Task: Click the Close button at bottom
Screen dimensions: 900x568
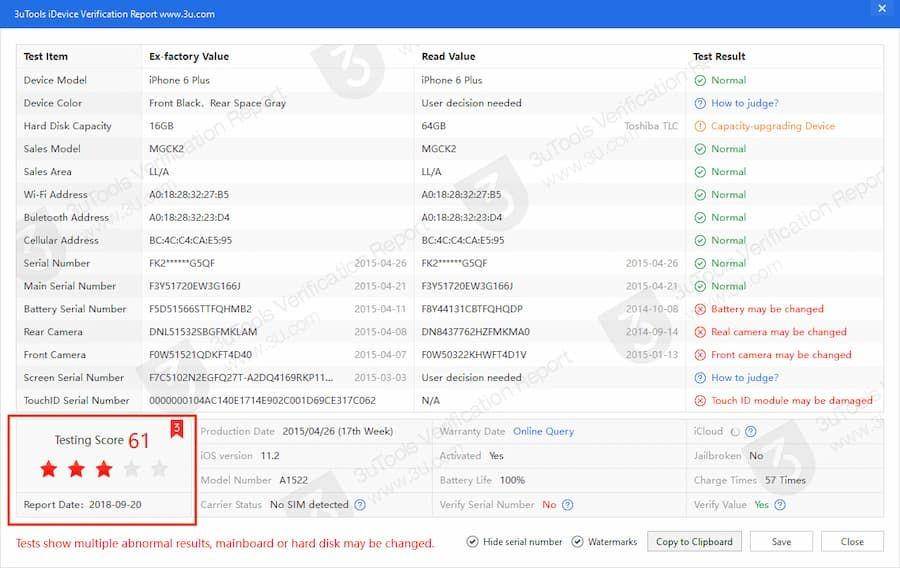Action: click(852, 542)
